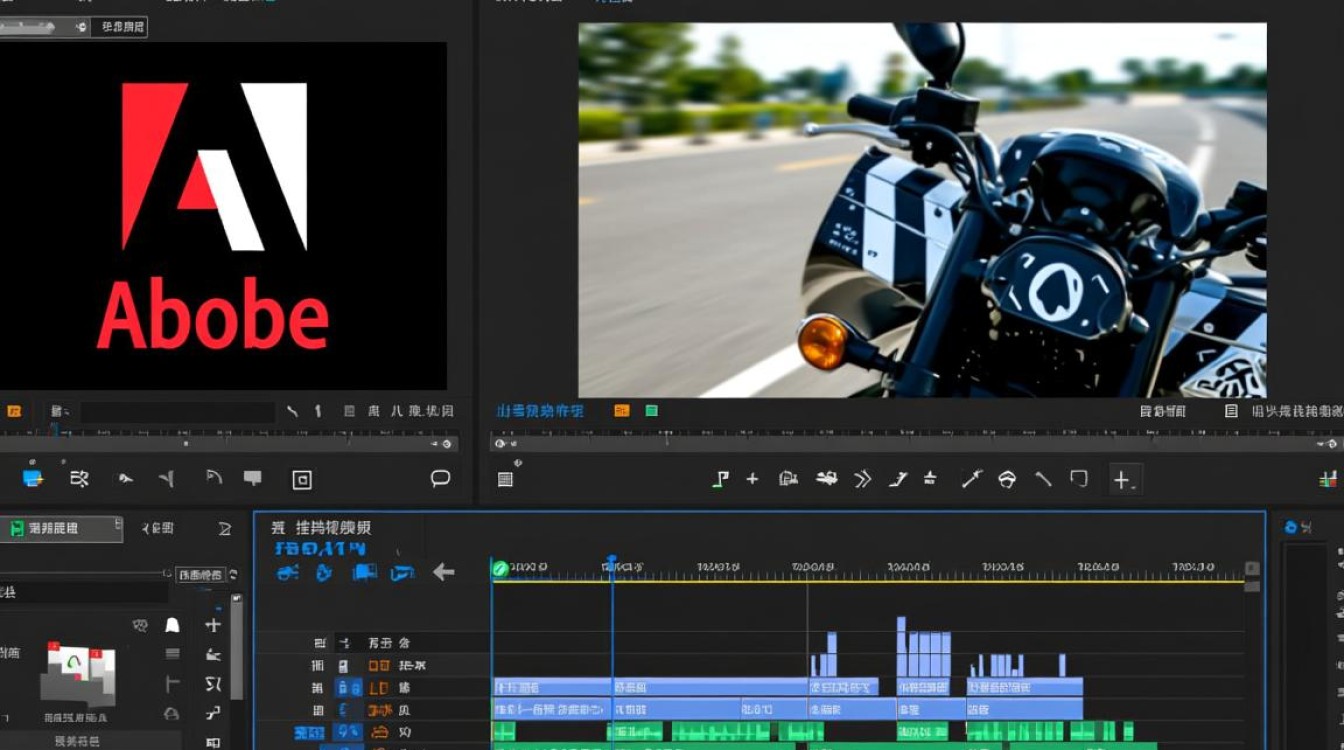Click the blue timecode text below the motorcycle preview
1344x750 pixels.
pyautogui.click(x=540, y=411)
